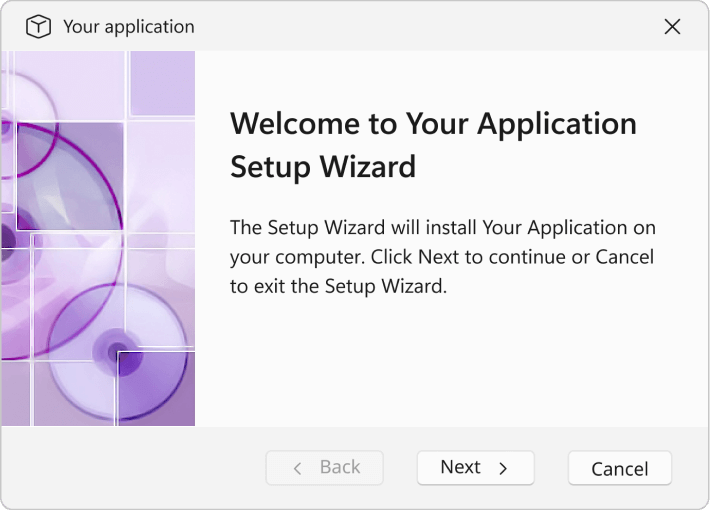Click the "Your application" window title text

[129, 27]
